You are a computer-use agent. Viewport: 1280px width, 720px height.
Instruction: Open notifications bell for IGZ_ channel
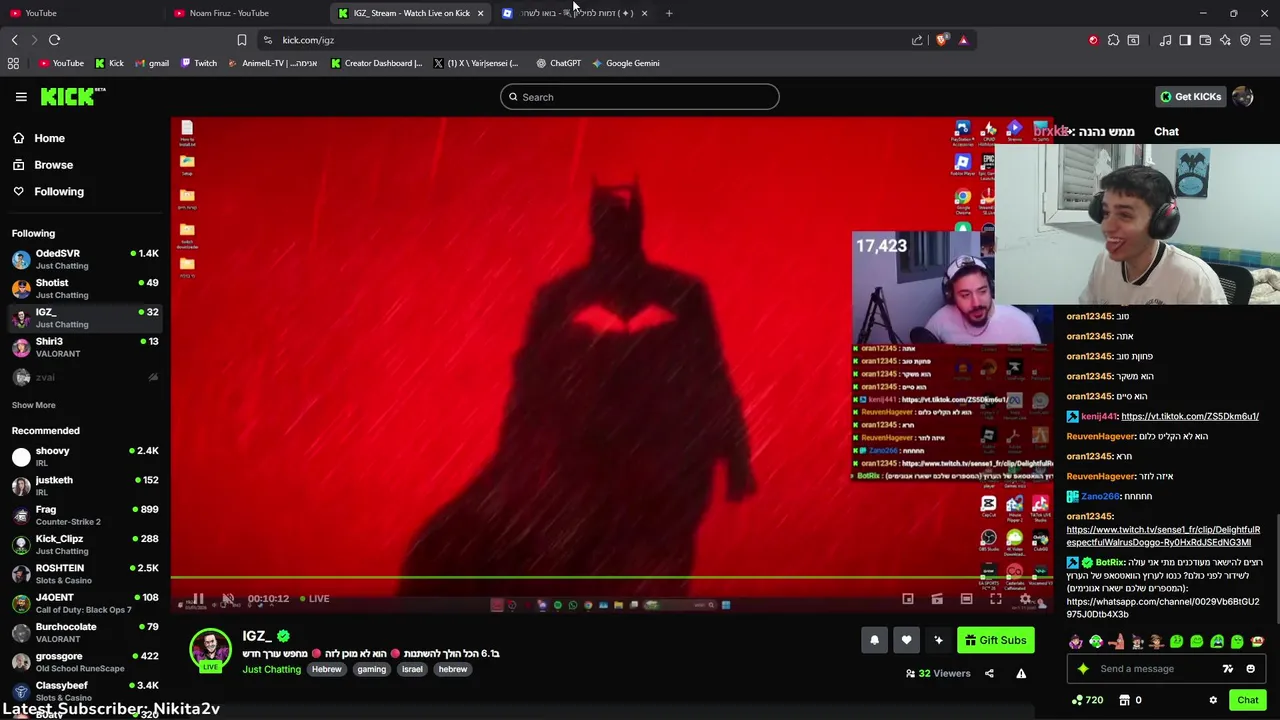[874, 640]
